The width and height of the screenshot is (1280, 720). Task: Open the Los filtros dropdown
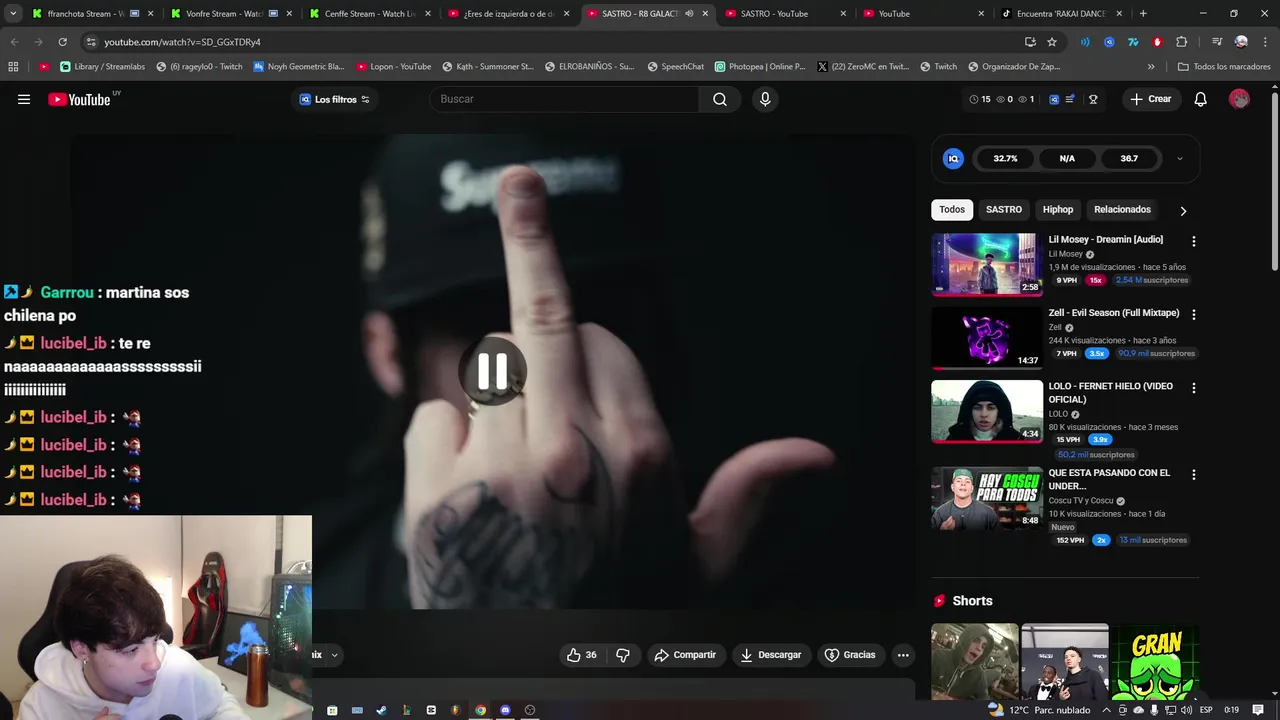point(335,99)
